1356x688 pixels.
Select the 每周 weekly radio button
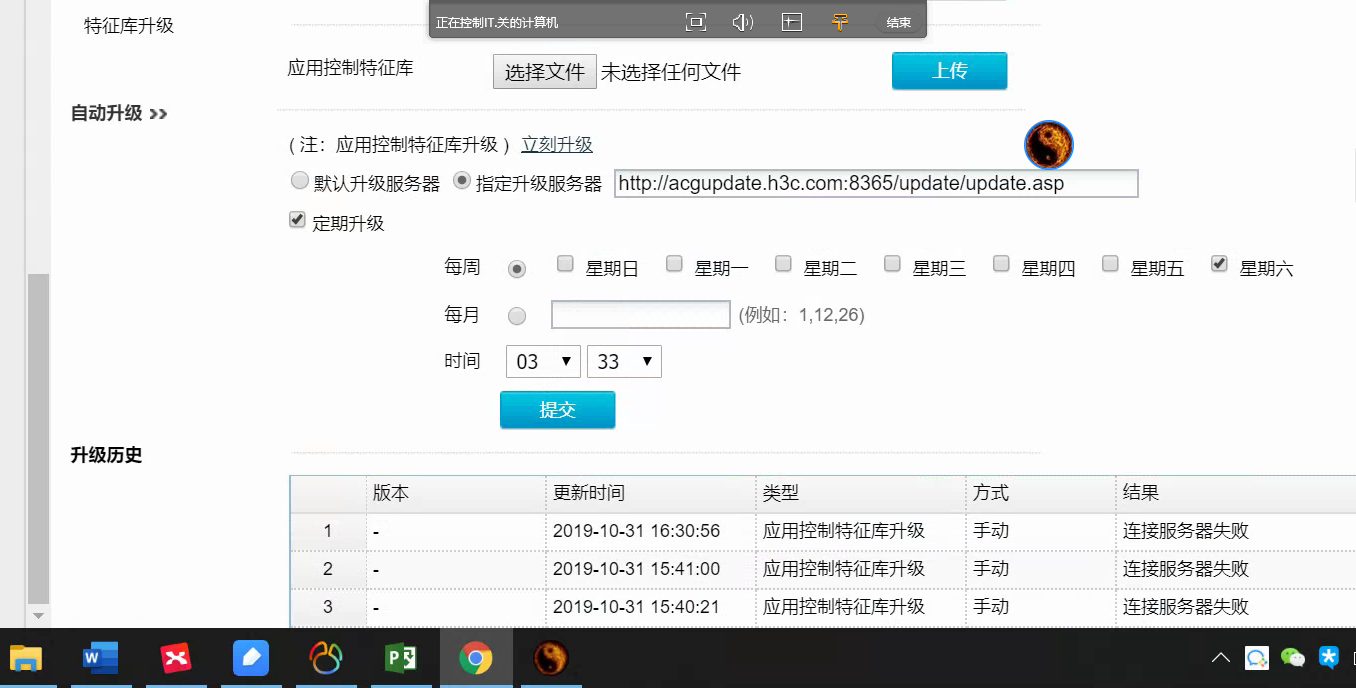(x=517, y=269)
